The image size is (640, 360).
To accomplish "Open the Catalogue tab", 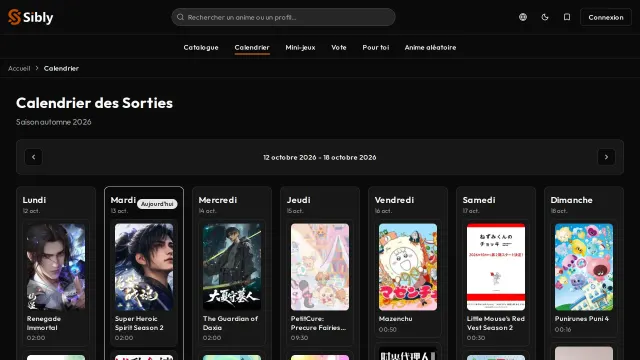I will click(x=201, y=47).
